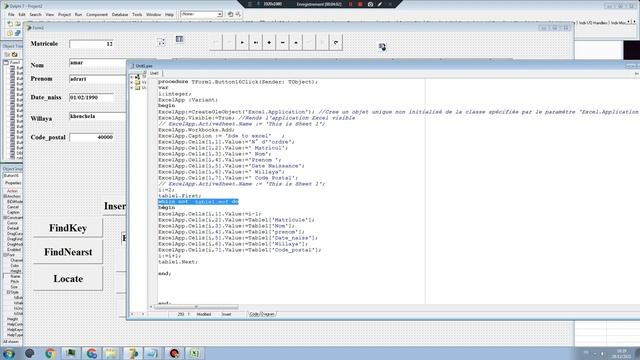Click the partially hidden Inser button

coord(115,206)
